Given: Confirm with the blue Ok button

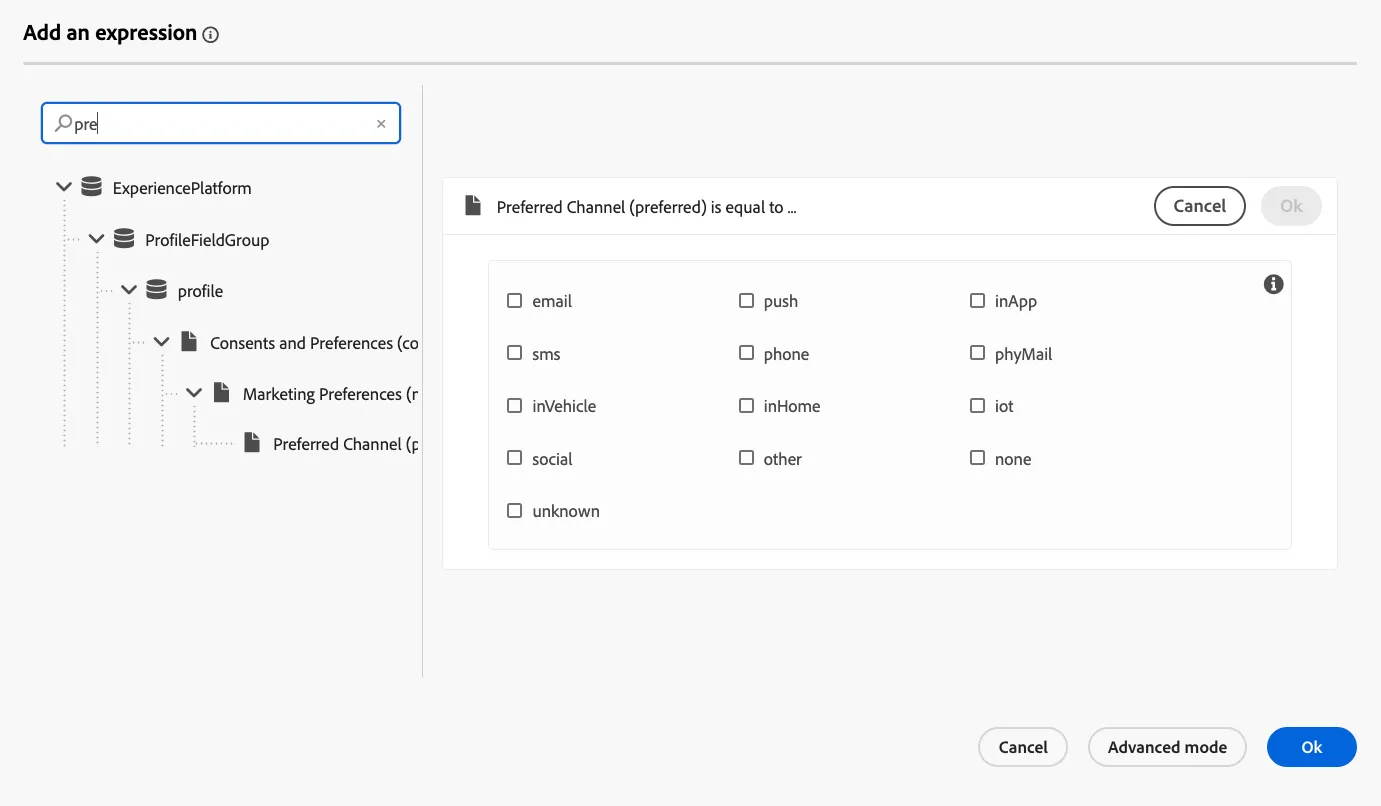Looking at the screenshot, I should [1311, 747].
